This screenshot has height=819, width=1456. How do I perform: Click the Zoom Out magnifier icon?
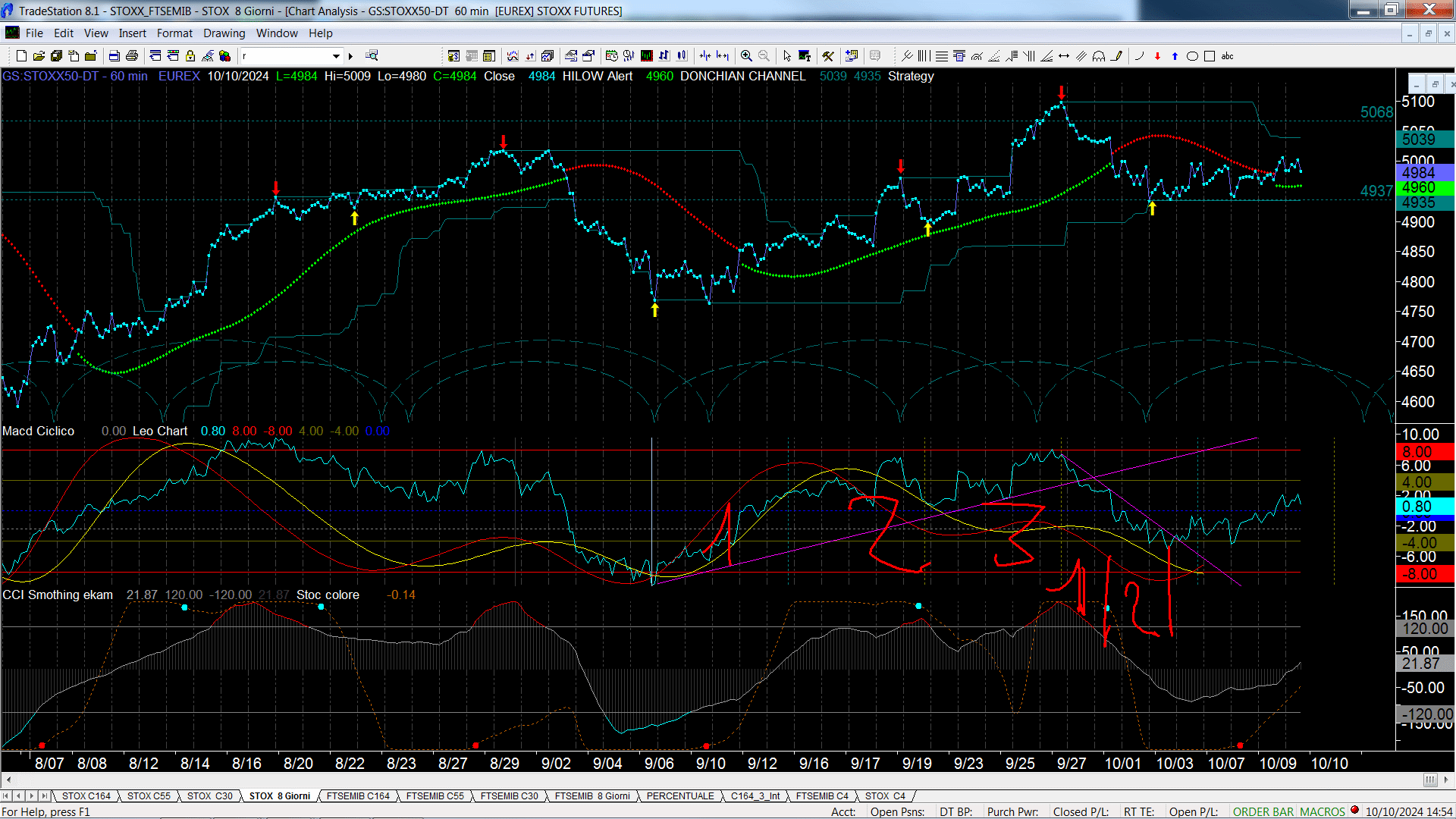tap(764, 55)
